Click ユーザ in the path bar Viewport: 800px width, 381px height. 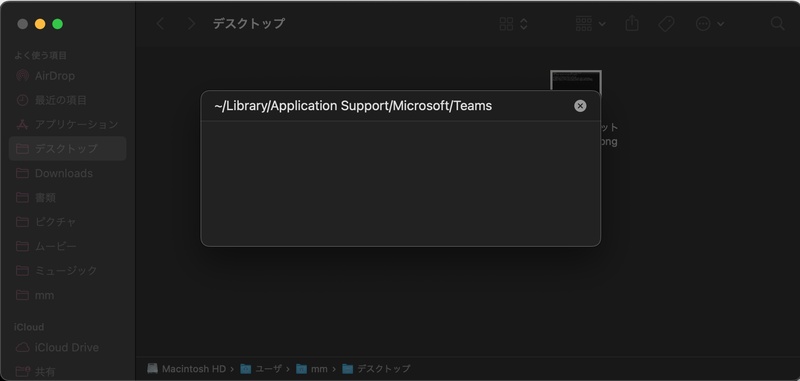[261, 368]
